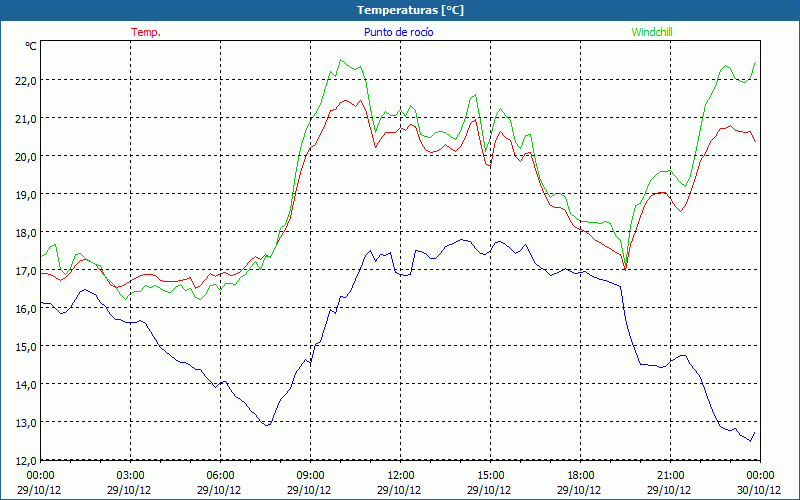800x500 pixels.
Task: Click the 03:00 time axis label
Action: click(x=130, y=476)
